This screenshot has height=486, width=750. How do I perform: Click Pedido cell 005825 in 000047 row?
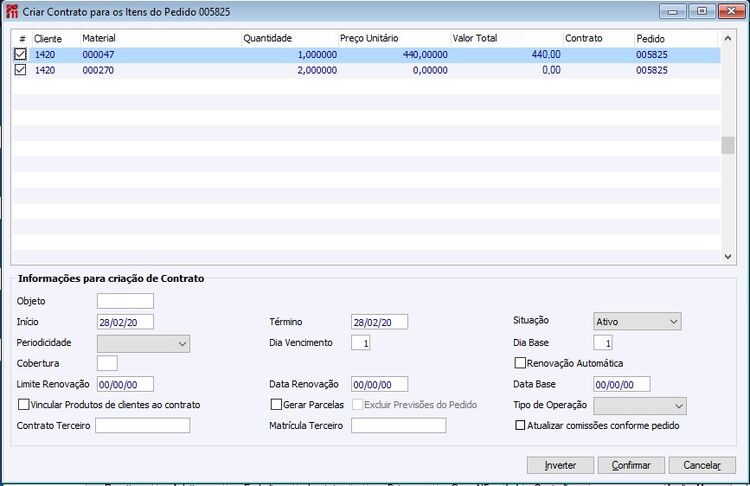pos(651,55)
